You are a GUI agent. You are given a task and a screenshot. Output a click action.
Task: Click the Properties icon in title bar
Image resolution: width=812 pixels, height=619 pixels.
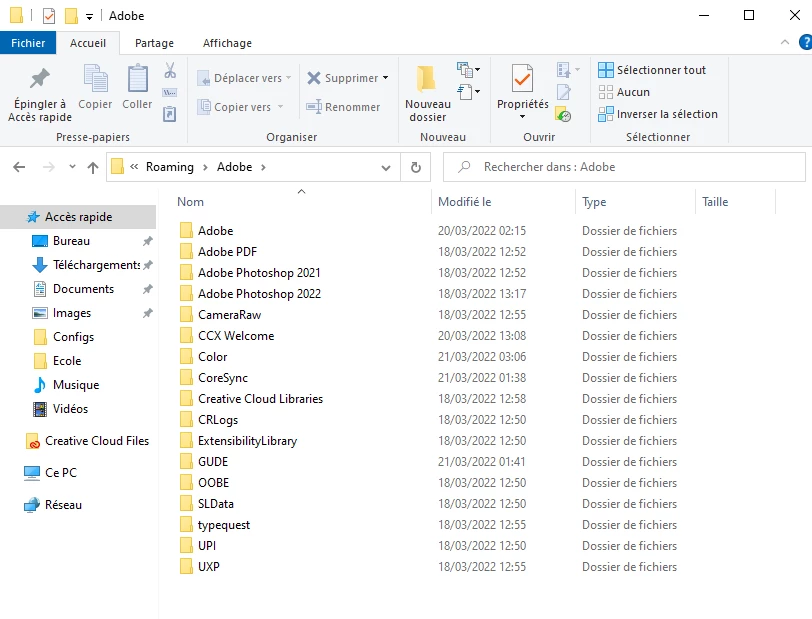49,16
